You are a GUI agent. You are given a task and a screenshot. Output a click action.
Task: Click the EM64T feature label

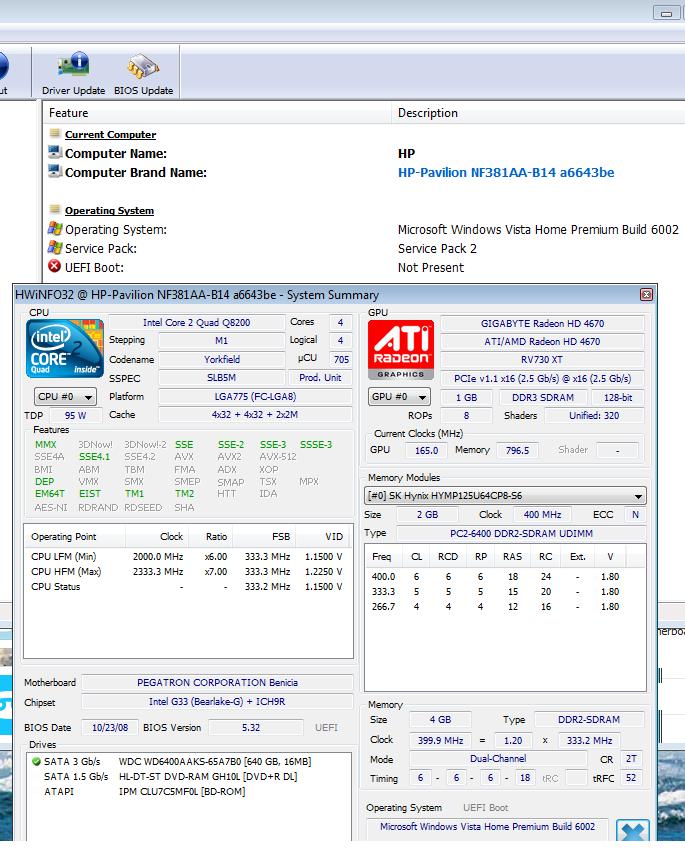(x=50, y=493)
